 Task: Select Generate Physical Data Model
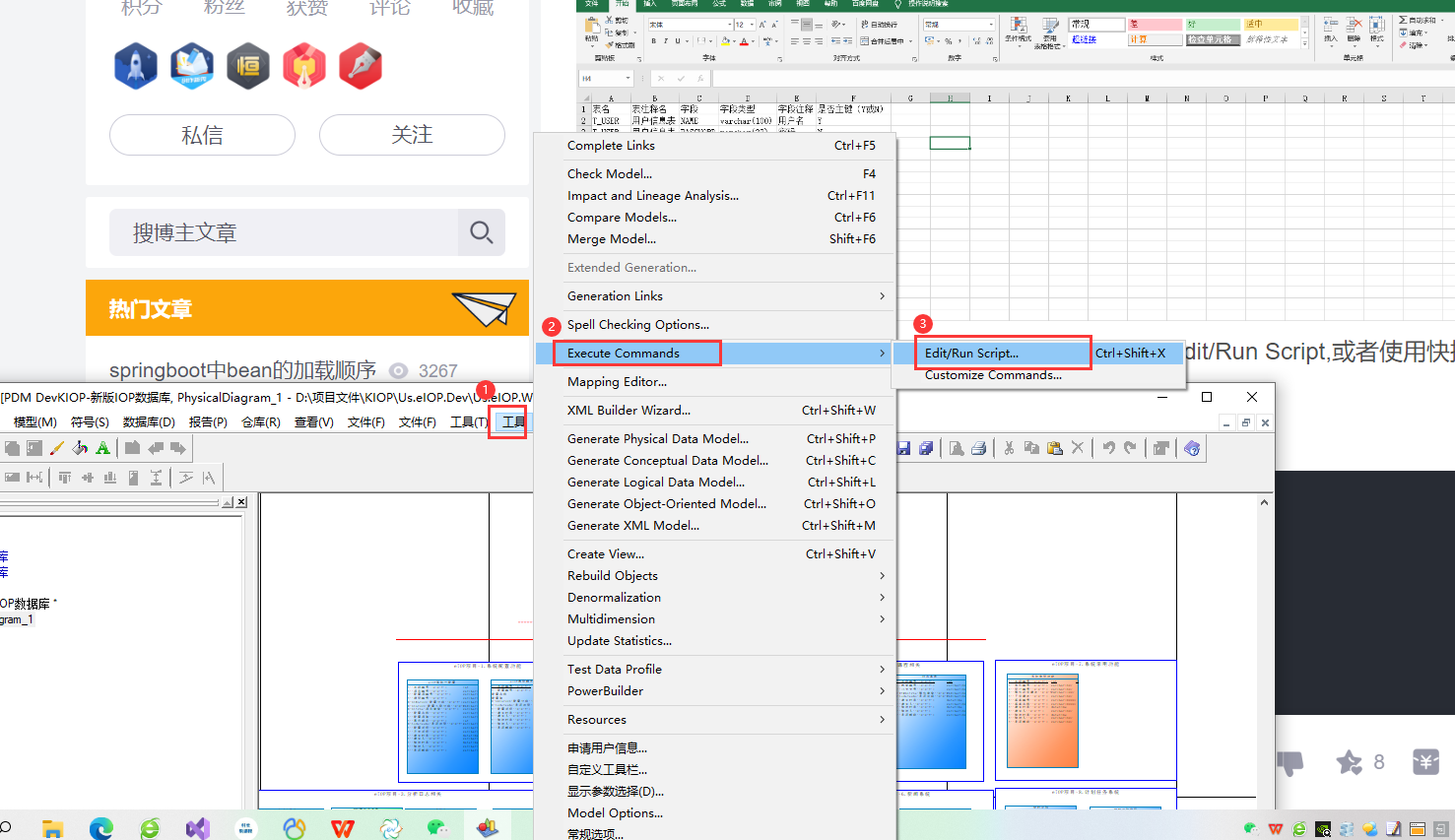(x=658, y=438)
